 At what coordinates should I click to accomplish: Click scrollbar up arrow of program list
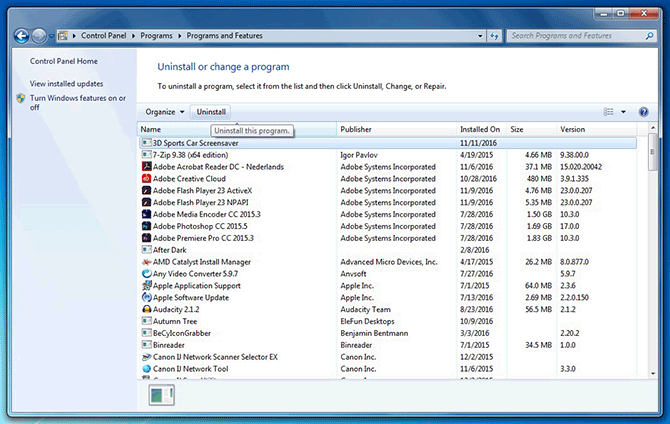tap(652, 128)
